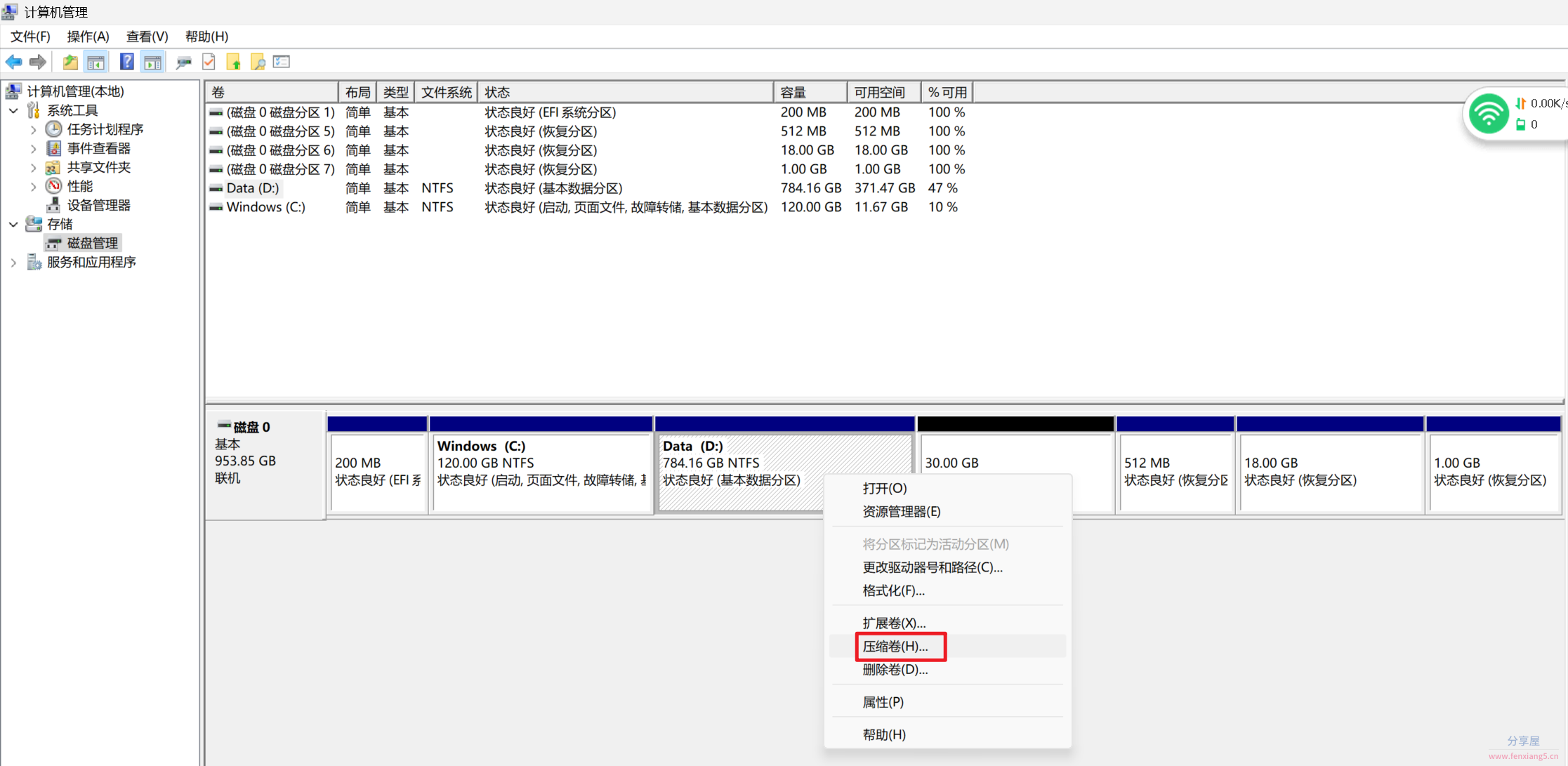Sort by the % 可用 column header

(x=947, y=92)
